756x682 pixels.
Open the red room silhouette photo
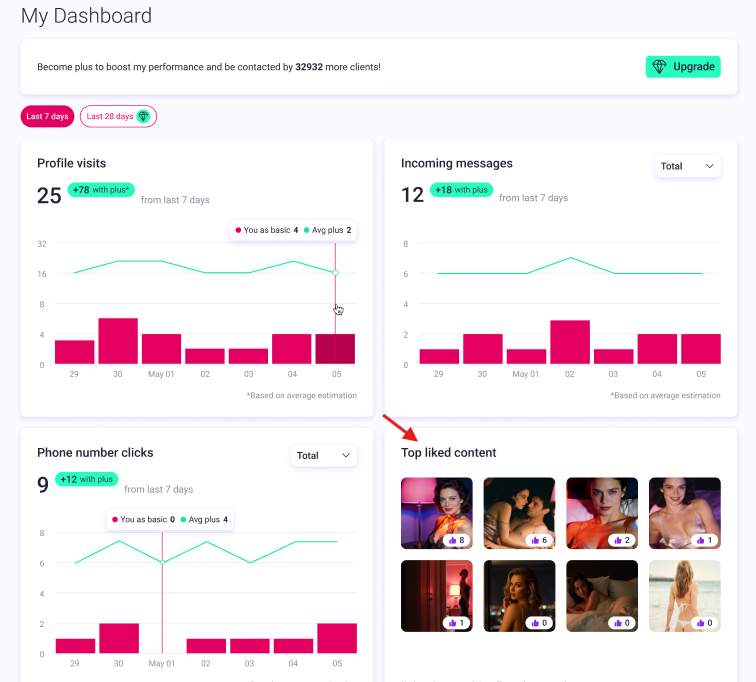(x=437, y=596)
